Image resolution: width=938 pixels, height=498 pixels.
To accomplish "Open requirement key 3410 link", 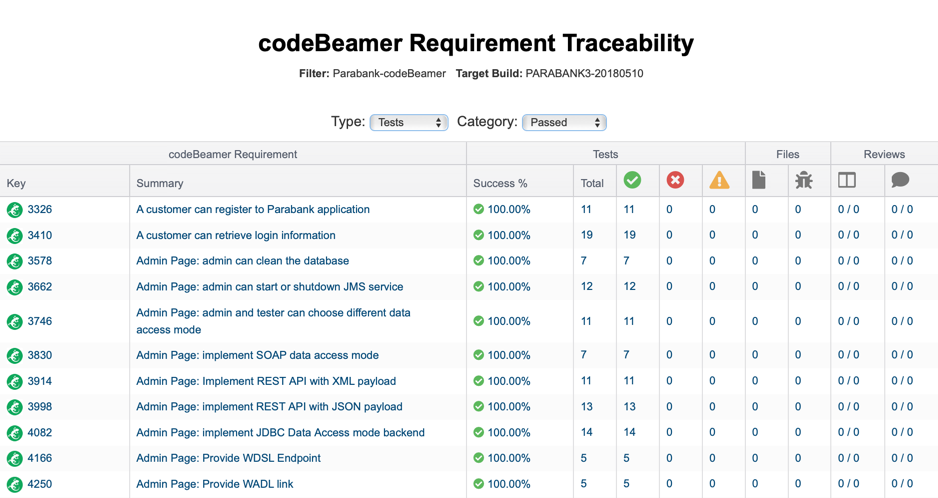I will [x=39, y=235].
